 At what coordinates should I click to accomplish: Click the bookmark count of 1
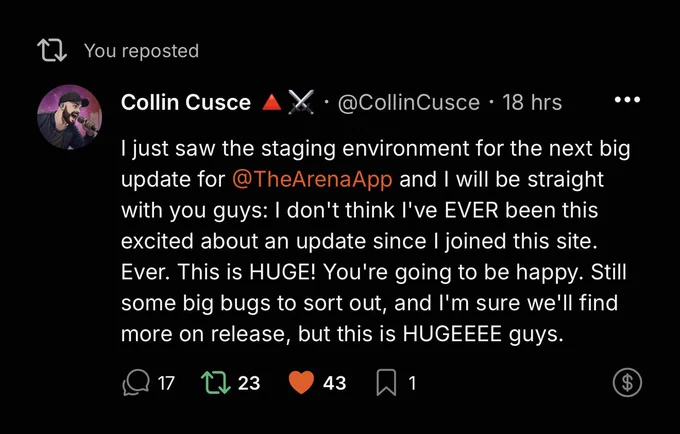(x=412, y=383)
